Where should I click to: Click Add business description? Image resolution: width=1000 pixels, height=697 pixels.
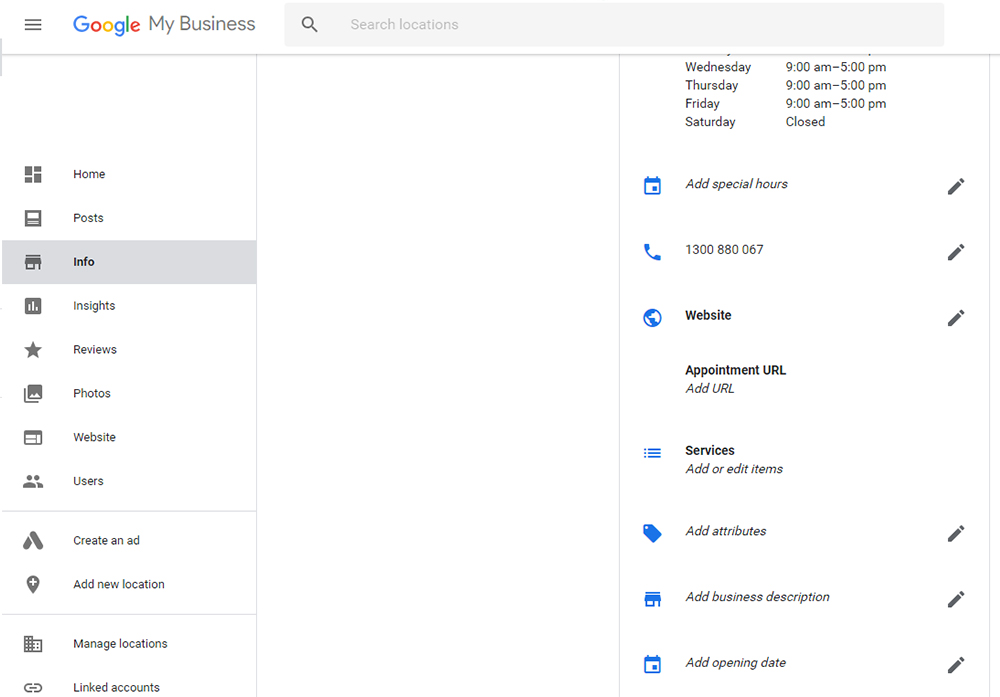pos(758,597)
